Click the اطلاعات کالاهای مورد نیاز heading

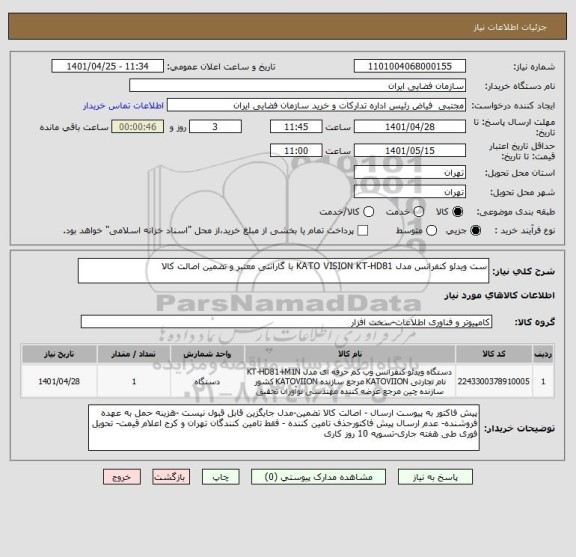tap(500, 296)
